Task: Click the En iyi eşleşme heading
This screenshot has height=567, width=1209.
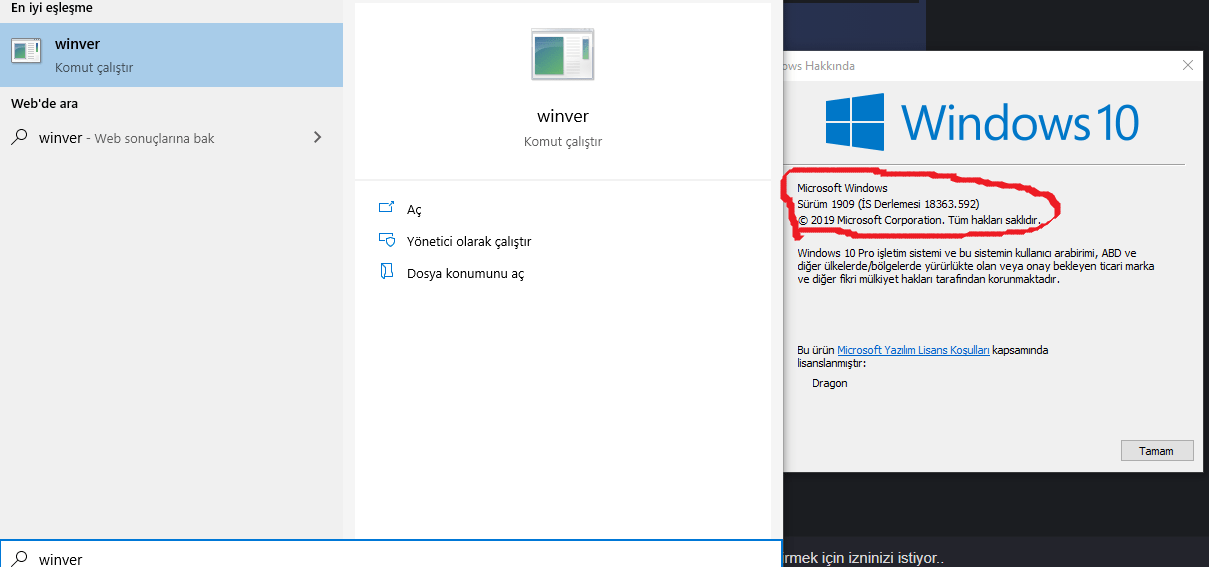Action: (51, 8)
